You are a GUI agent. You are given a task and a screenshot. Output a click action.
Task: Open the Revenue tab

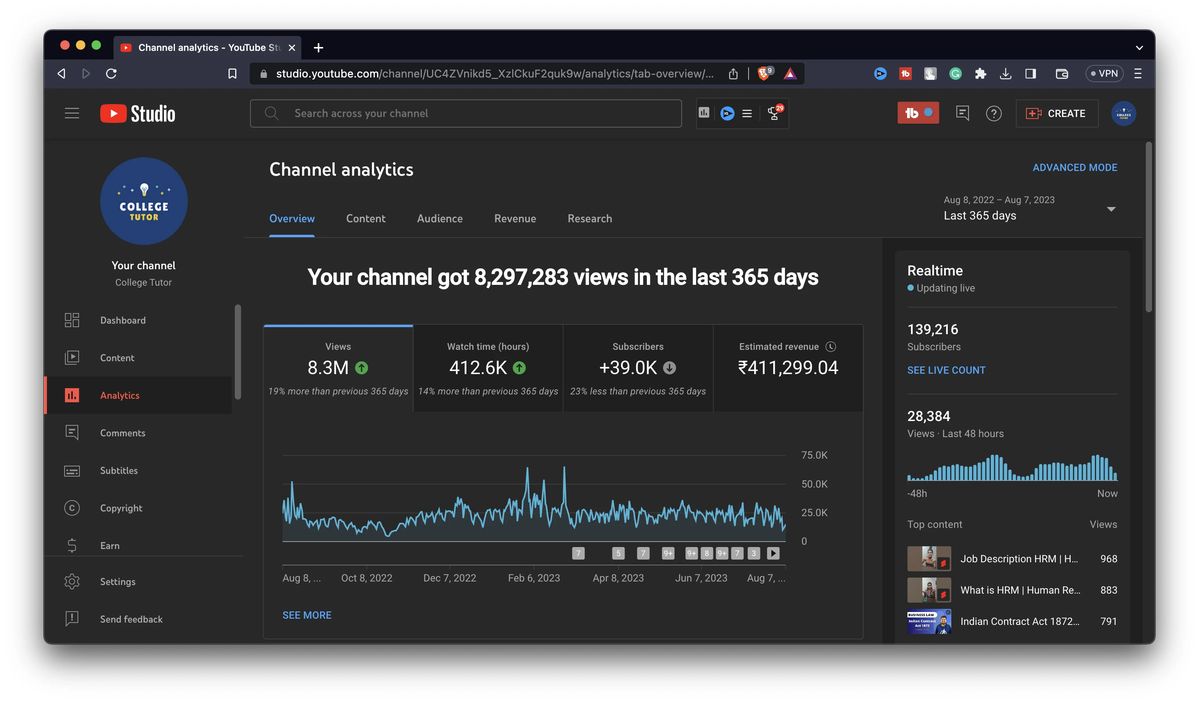click(x=514, y=218)
